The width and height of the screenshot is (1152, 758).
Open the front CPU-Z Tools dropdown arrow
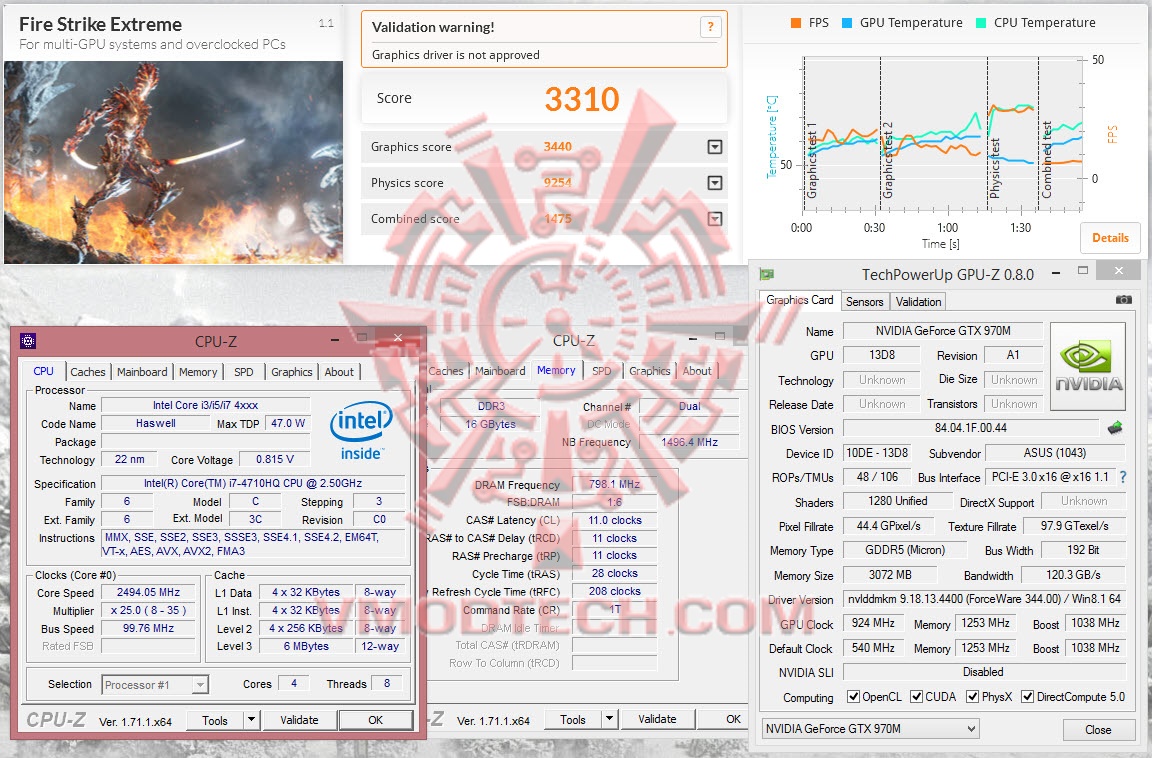(x=251, y=720)
